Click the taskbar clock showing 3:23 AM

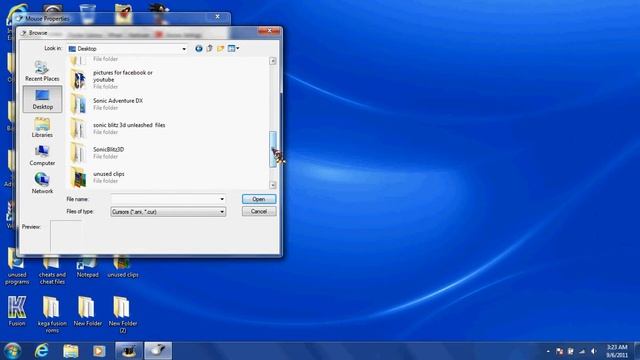pyautogui.click(x=616, y=351)
